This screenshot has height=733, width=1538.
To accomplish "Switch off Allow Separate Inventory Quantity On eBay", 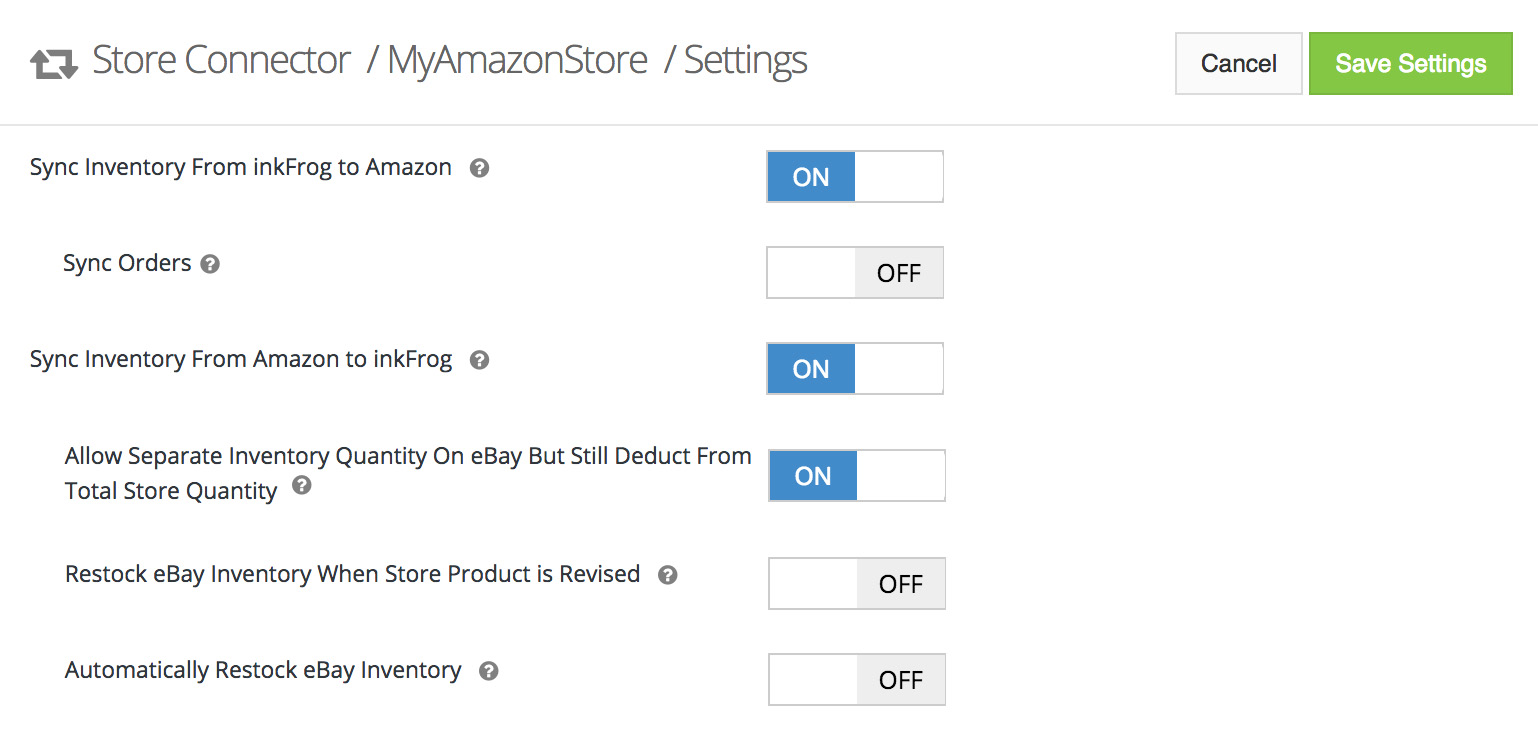I will 856,475.
